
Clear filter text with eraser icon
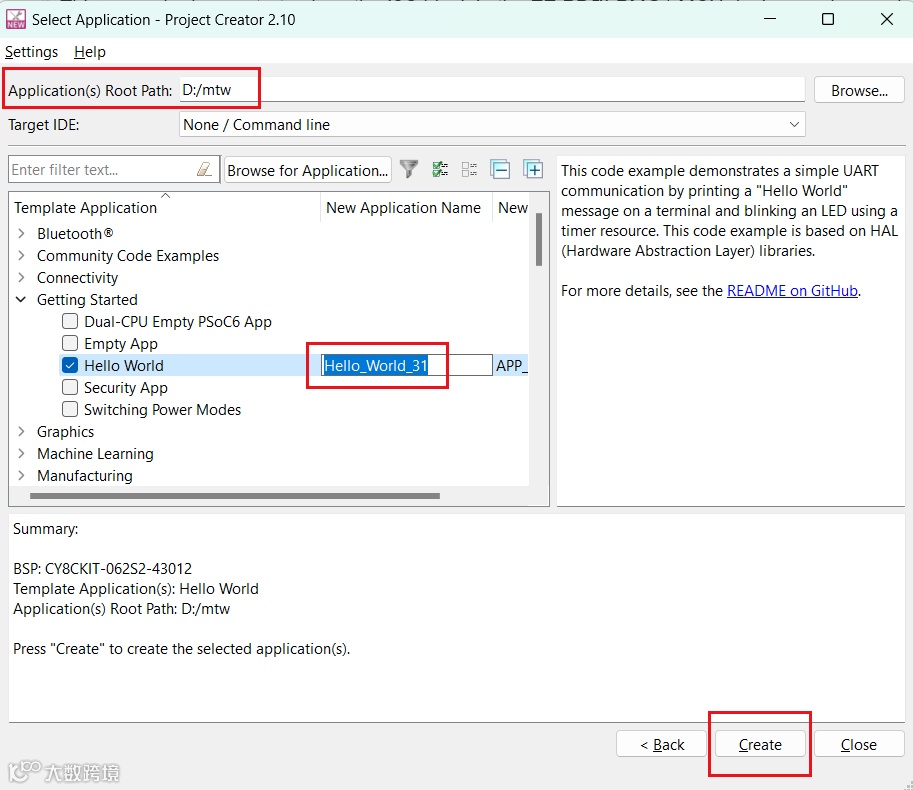pyautogui.click(x=204, y=169)
